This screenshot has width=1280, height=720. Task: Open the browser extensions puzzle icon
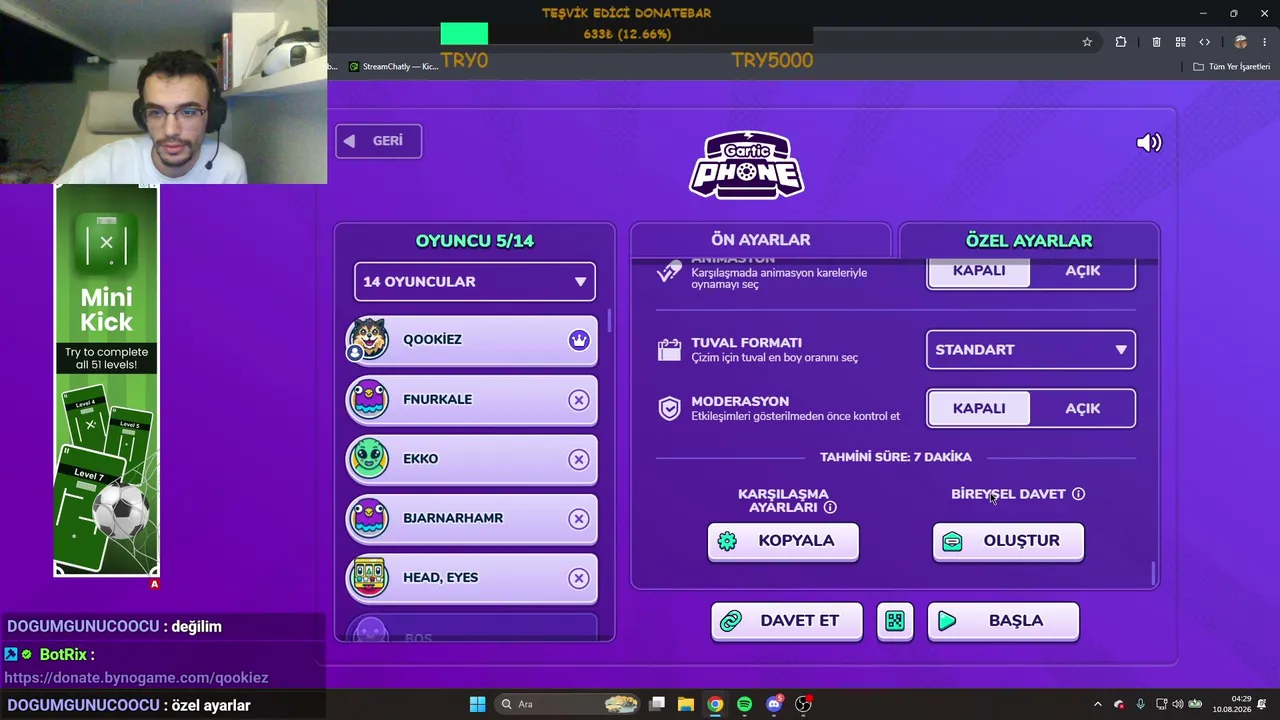point(1120,42)
